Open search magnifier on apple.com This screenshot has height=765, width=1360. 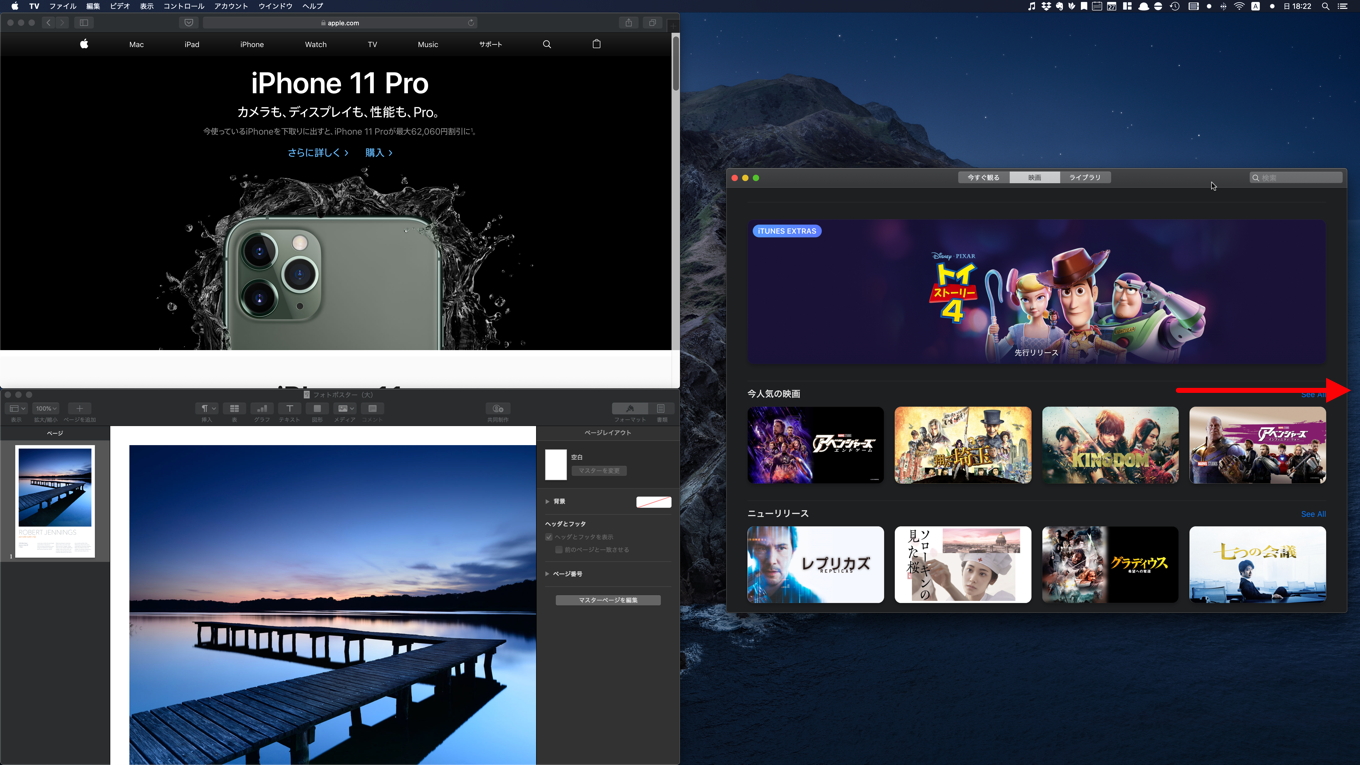tap(547, 44)
